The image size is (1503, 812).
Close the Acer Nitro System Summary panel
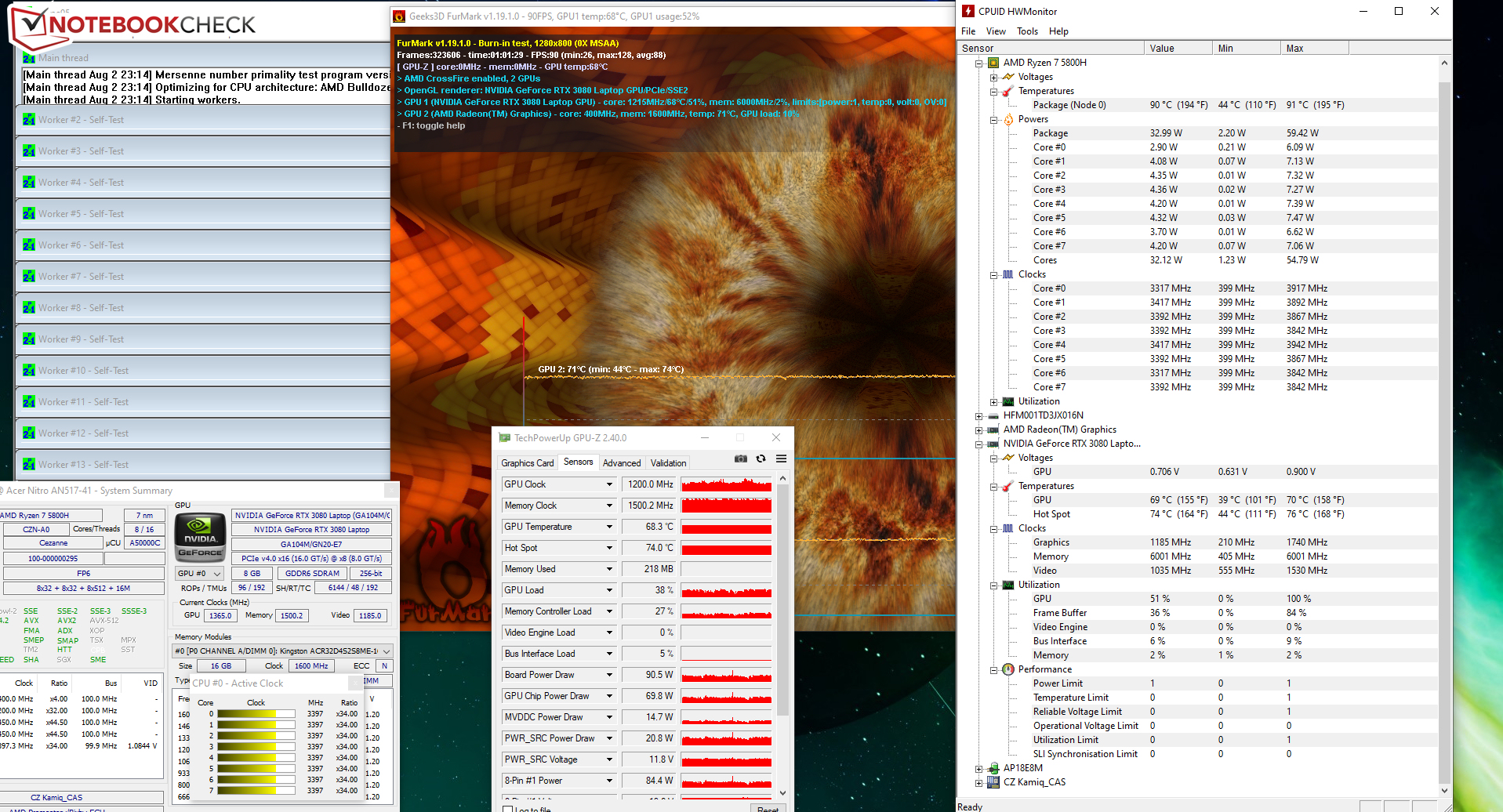tap(390, 491)
